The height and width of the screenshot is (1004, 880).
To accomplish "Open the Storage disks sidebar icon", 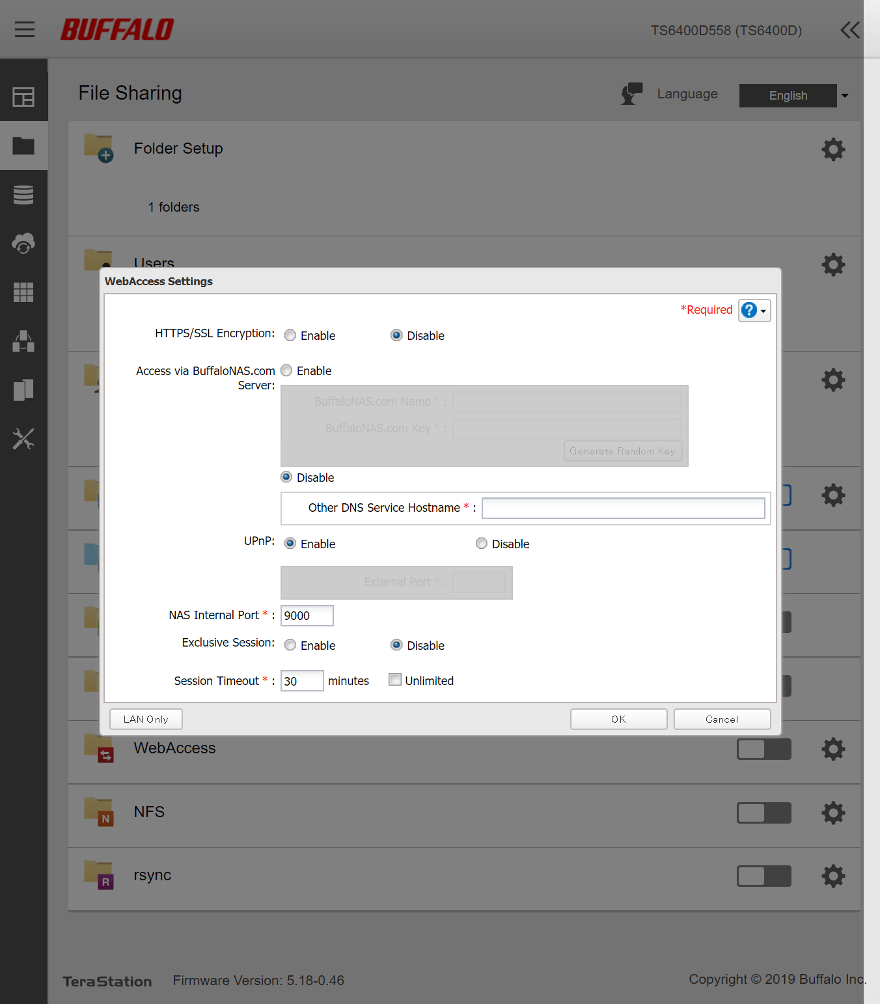I will [x=24, y=195].
